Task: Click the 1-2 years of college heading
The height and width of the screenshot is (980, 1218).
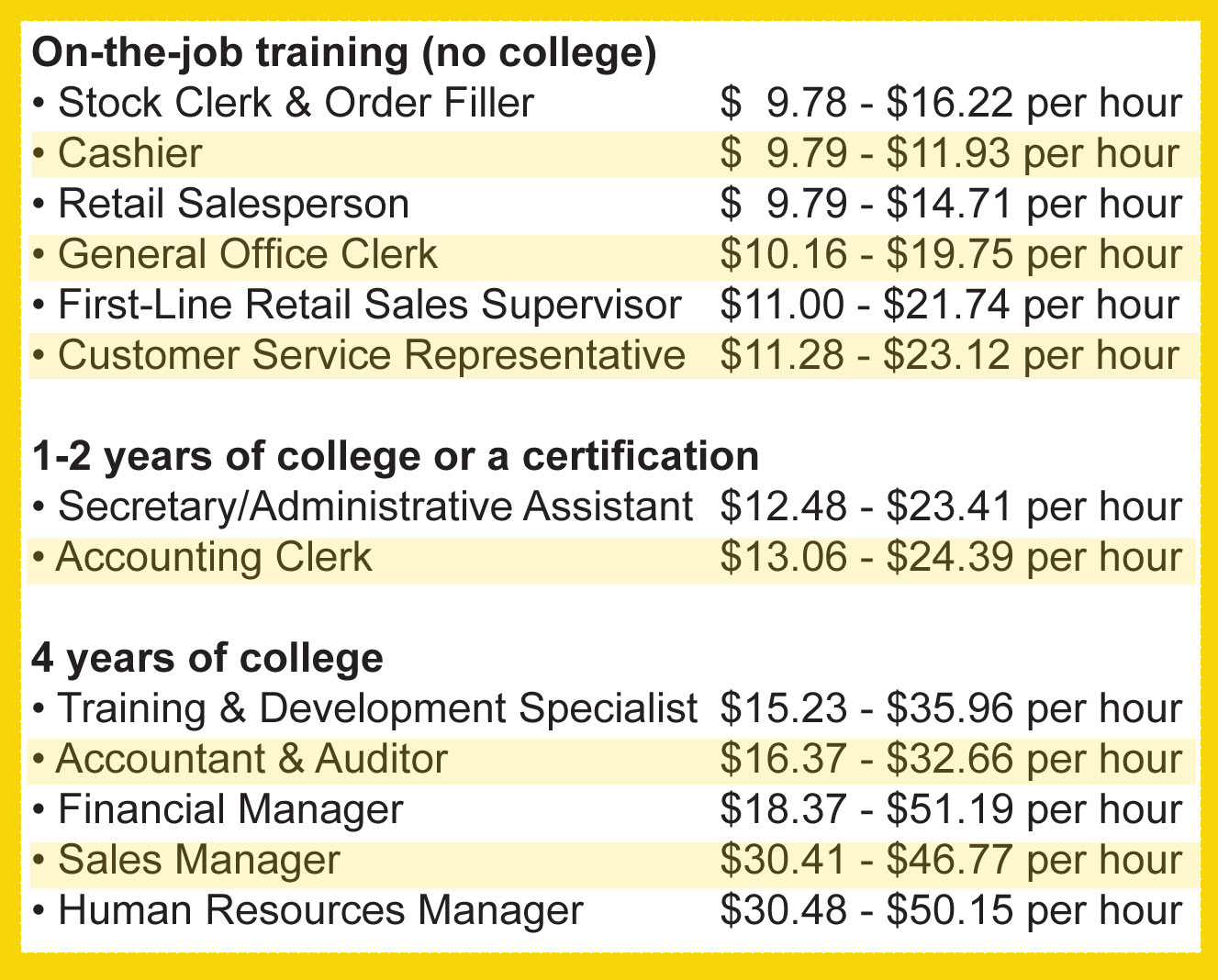Action: 396,456
